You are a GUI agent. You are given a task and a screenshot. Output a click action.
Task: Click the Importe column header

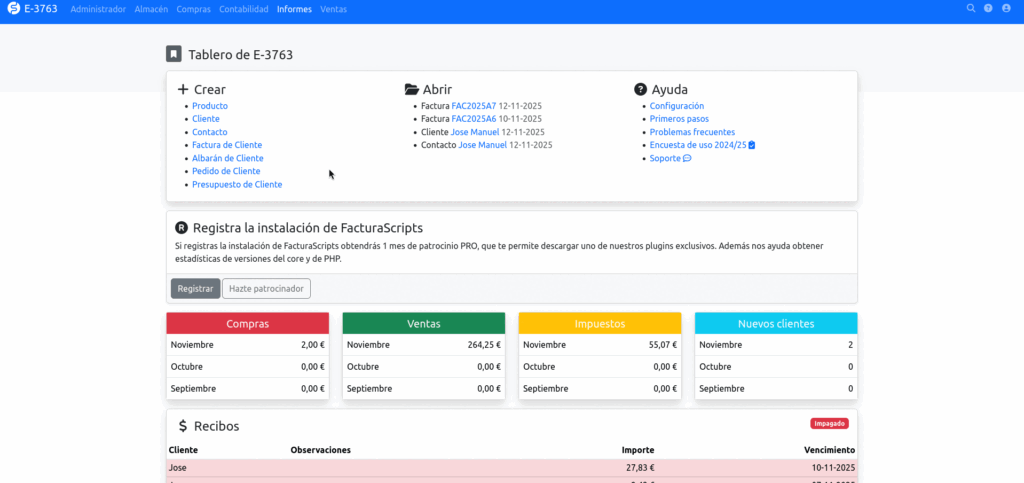tap(638, 450)
